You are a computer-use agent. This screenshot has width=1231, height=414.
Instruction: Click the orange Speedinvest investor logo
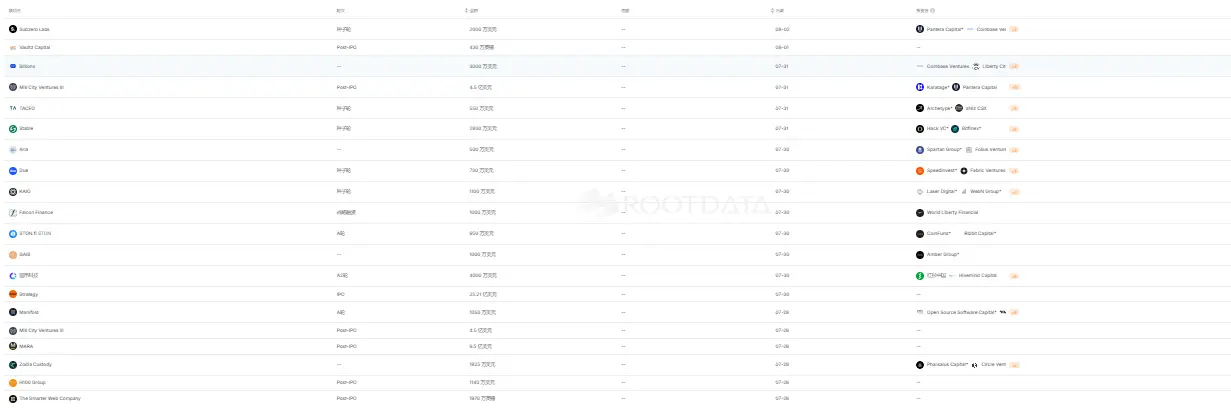920,170
